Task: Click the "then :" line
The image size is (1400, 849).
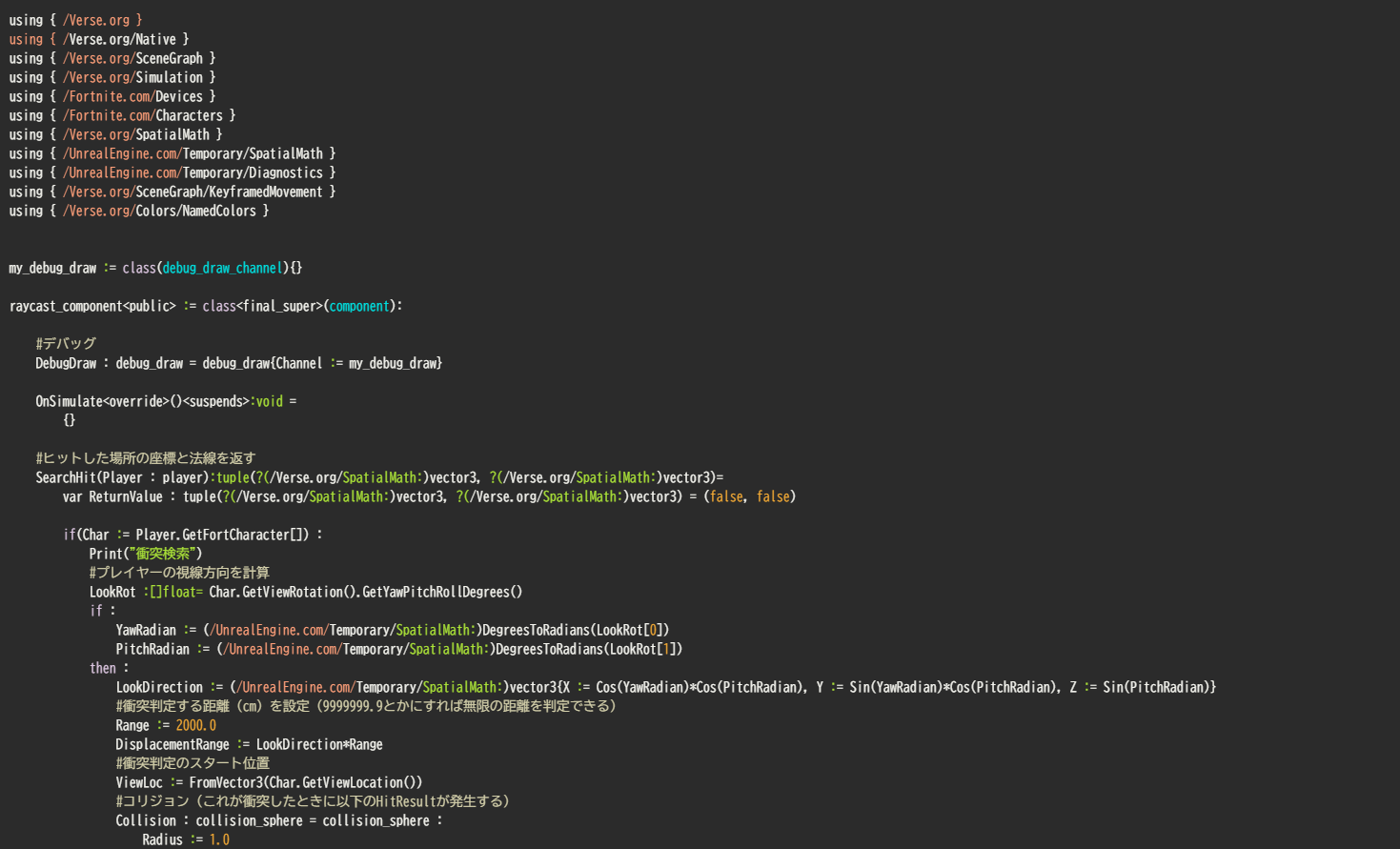Action: click(x=109, y=668)
